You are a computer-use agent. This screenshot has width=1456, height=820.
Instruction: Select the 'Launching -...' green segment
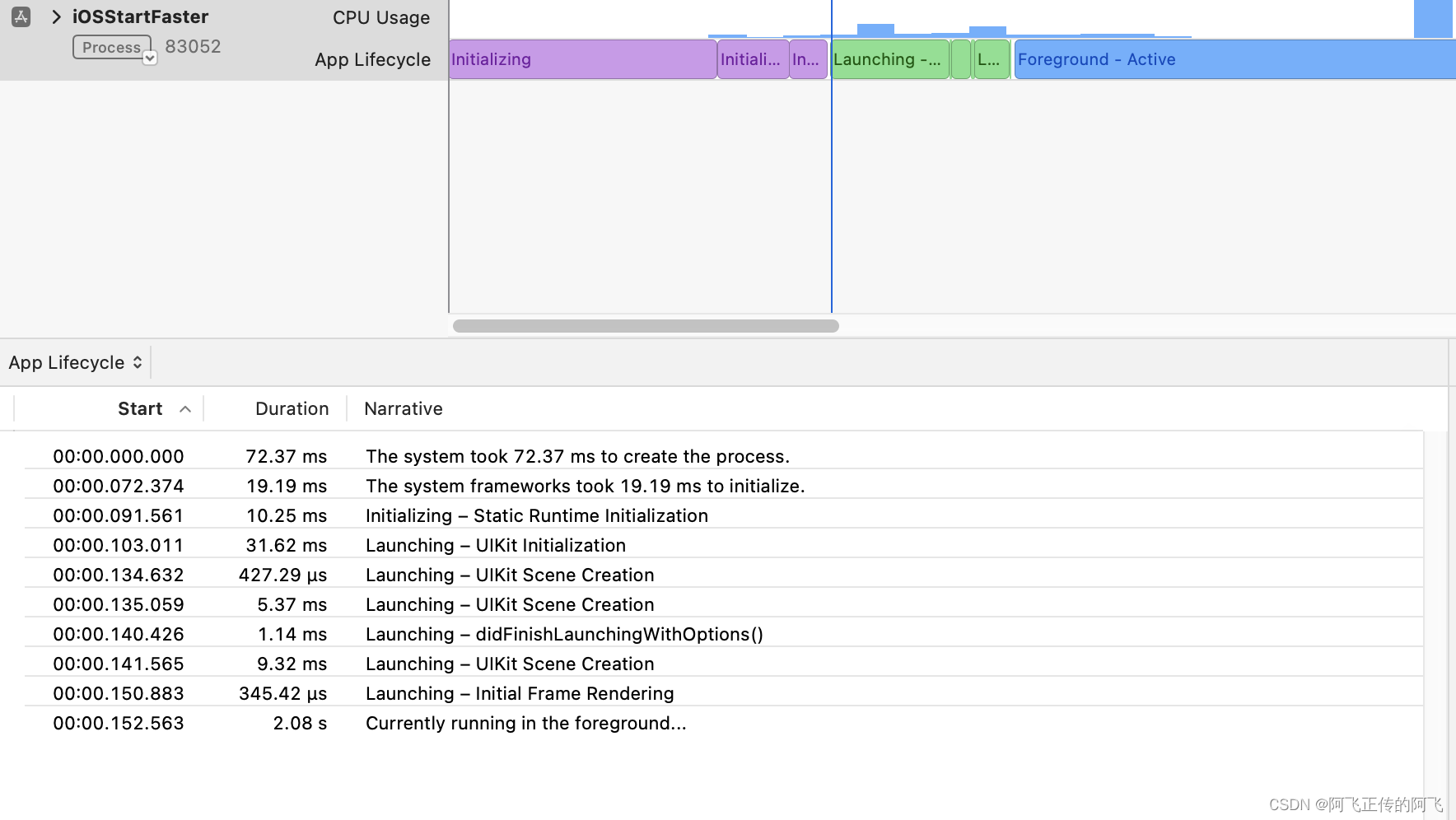[890, 59]
